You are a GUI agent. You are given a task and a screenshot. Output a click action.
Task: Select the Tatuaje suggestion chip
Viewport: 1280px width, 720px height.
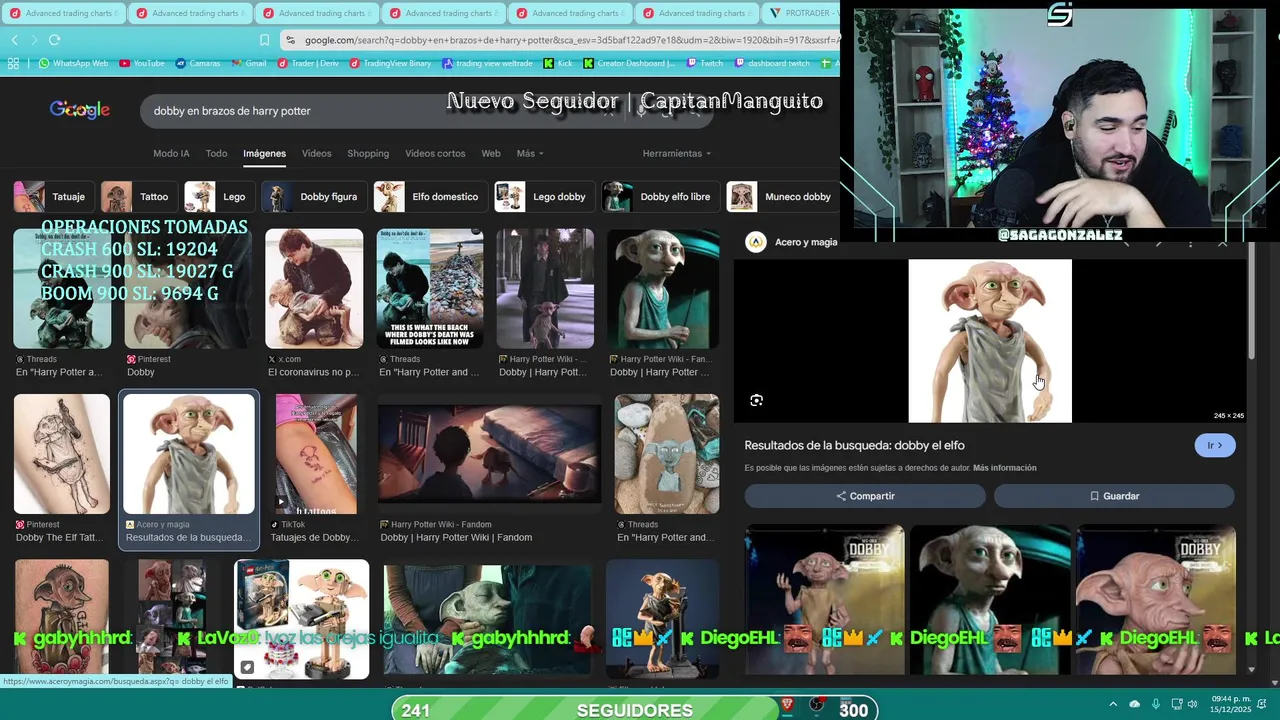[x=54, y=197]
